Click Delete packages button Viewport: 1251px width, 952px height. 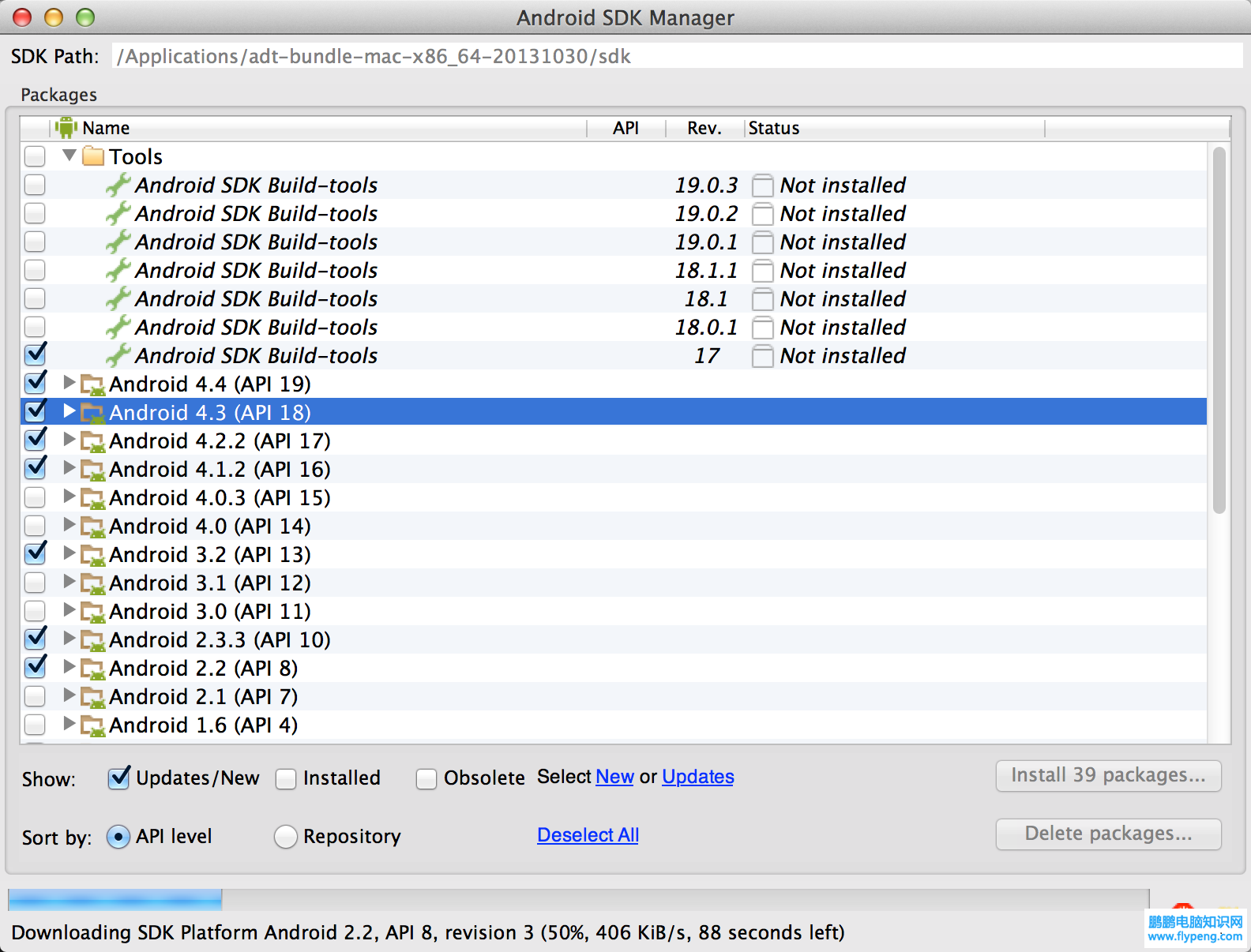click(x=1108, y=834)
